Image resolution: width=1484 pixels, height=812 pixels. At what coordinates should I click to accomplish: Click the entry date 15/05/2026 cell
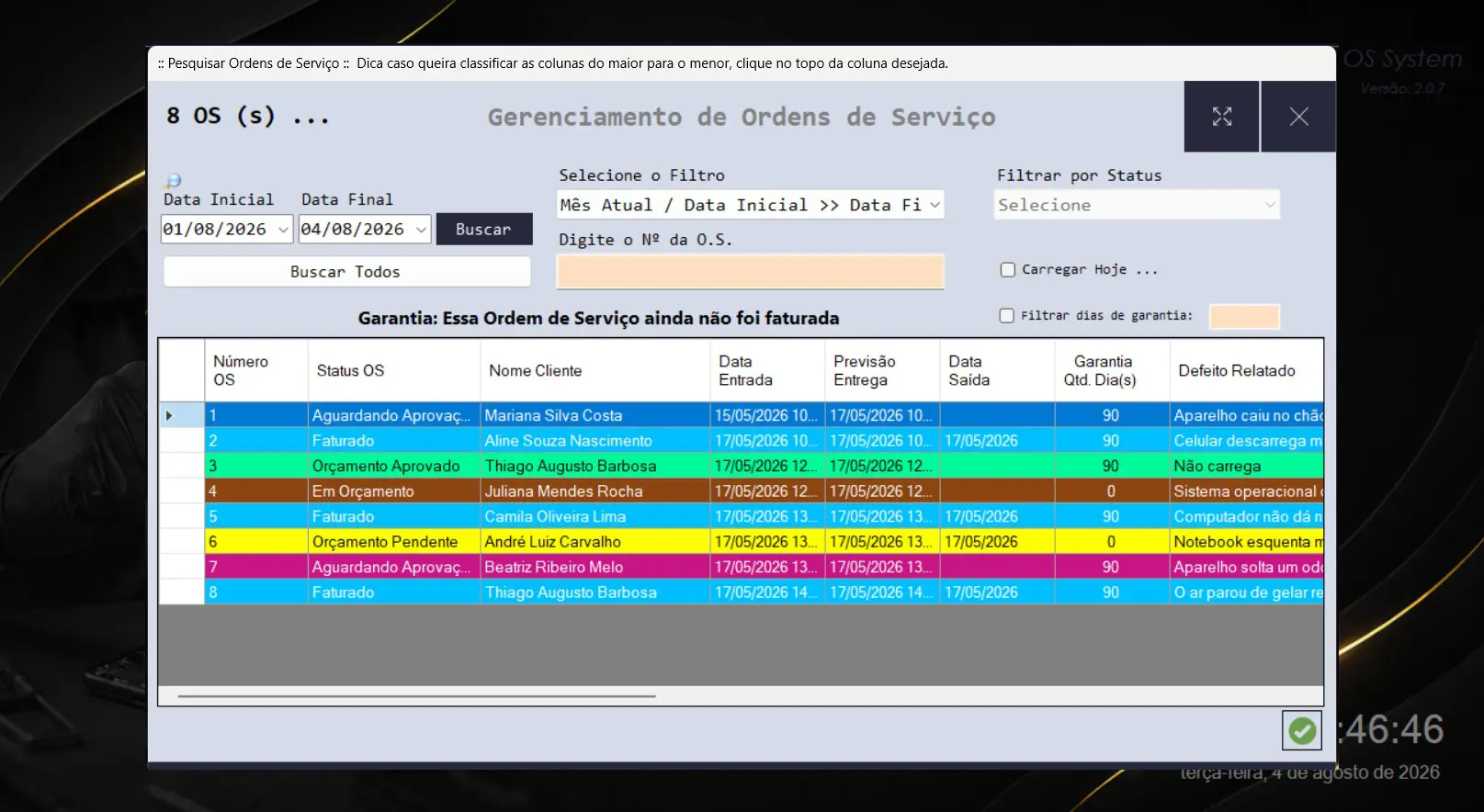tap(768, 415)
